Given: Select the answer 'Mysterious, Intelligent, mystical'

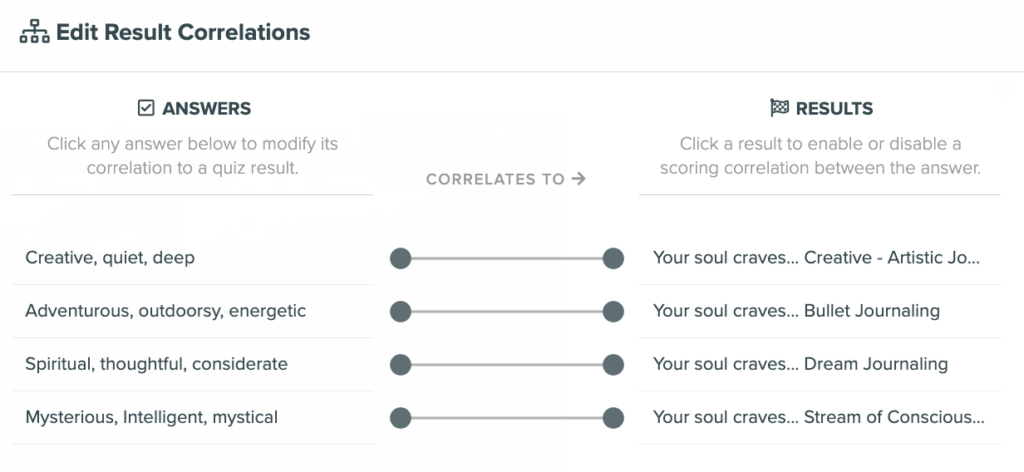Looking at the screenshot, I should pyautogui.click(x=193, y=418).
